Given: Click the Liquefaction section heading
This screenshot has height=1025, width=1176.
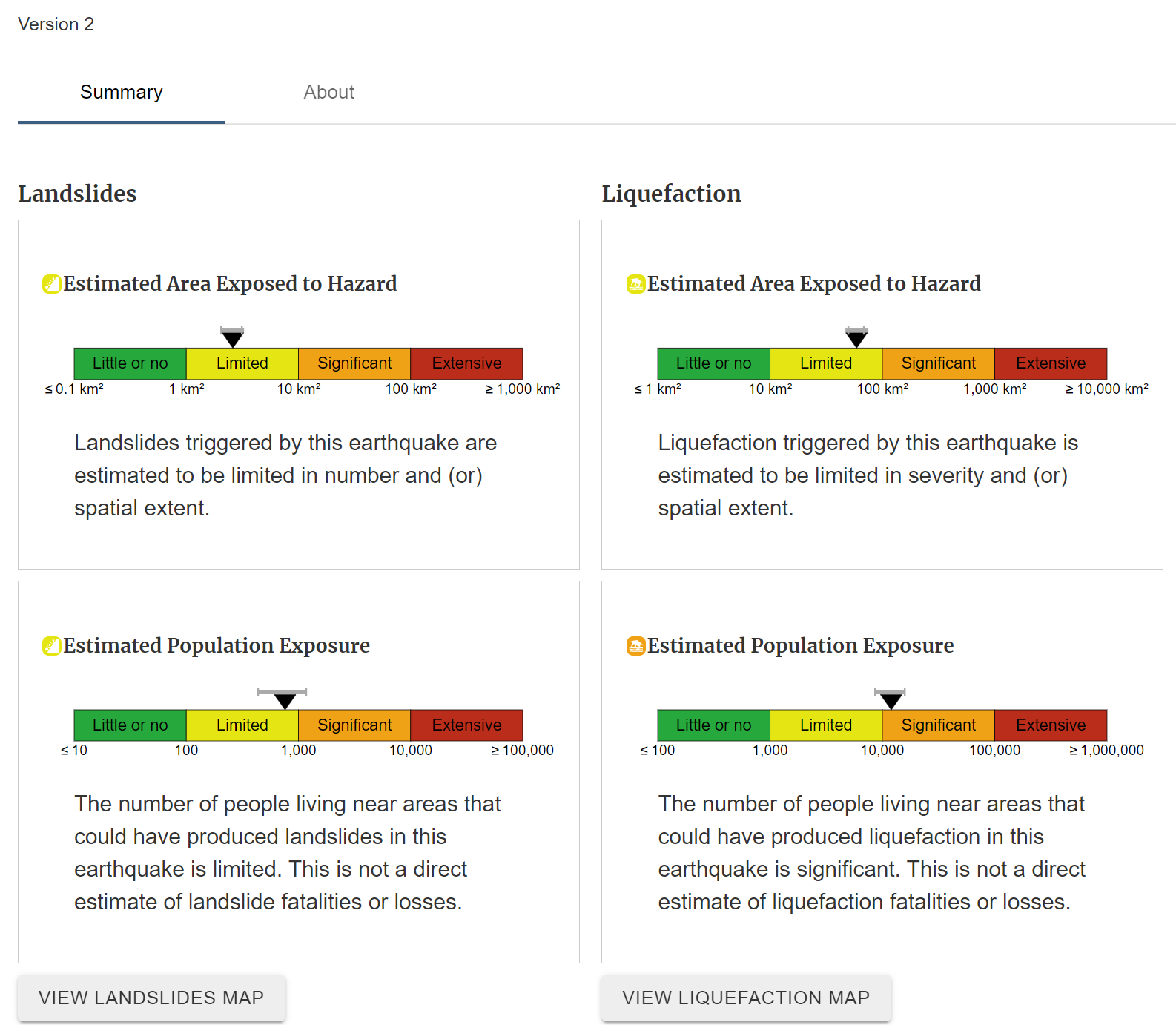Looking at the screenshot, I should (671, 194).
